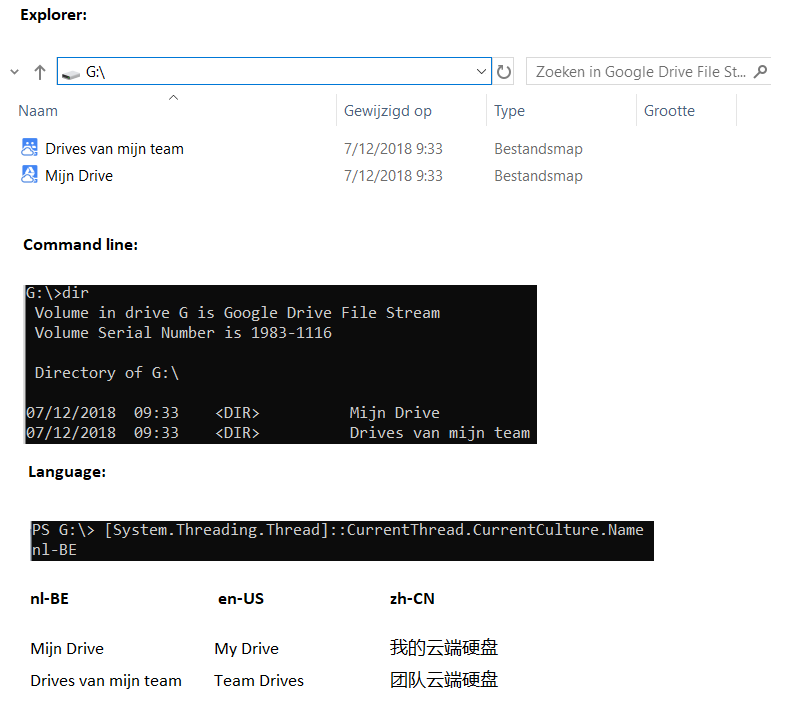This screenshot has width=799, height=708.
Task: Click date 7/12/2018 9:33 of Drives van mijn team
Action: [393, 149]
